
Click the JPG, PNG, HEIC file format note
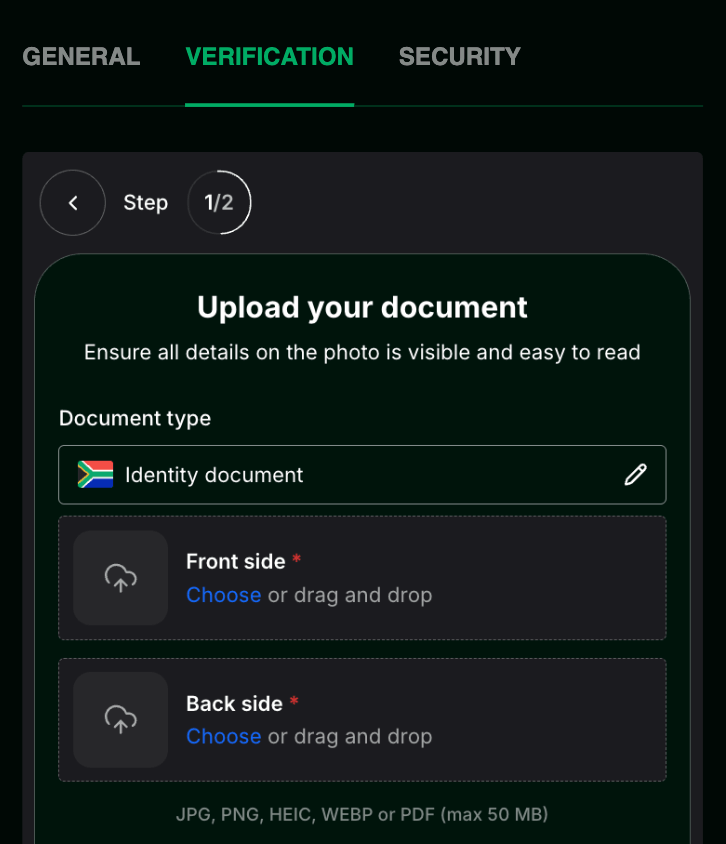pos(362,814)
